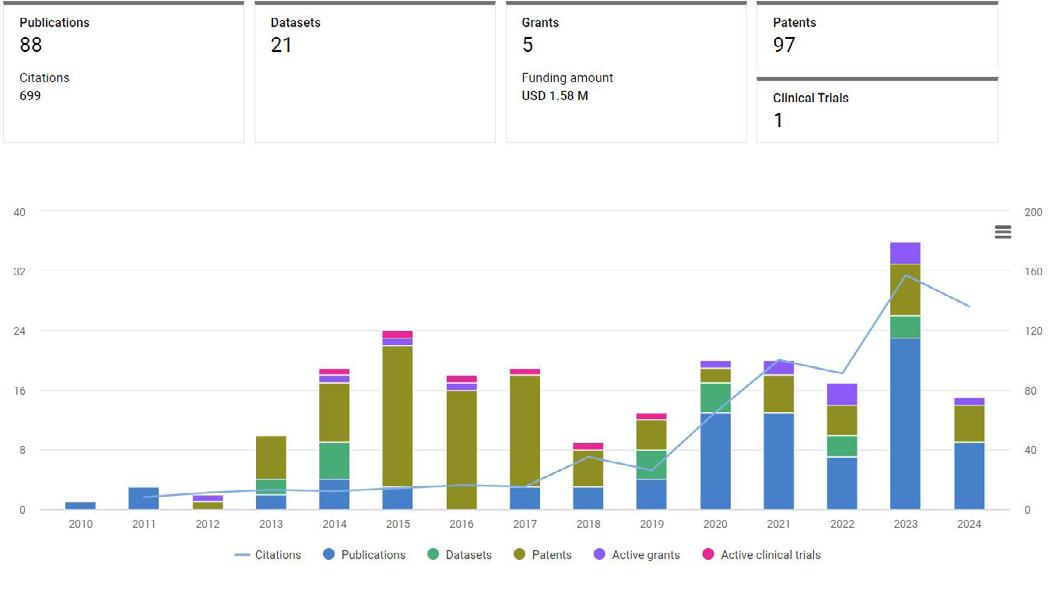Click the 2022 purple active grants segment
The image size is (1049, 599).
[x=842, y=394]
